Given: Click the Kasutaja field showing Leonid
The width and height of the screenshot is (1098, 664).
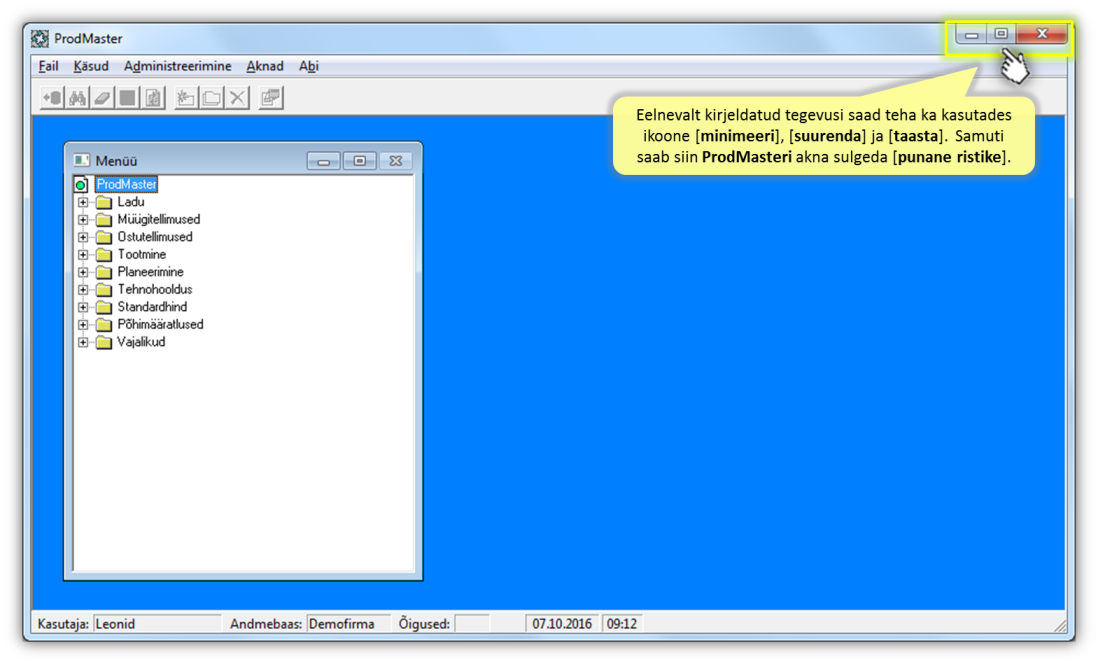Looking at the screenshot, I should coord(157,623).
